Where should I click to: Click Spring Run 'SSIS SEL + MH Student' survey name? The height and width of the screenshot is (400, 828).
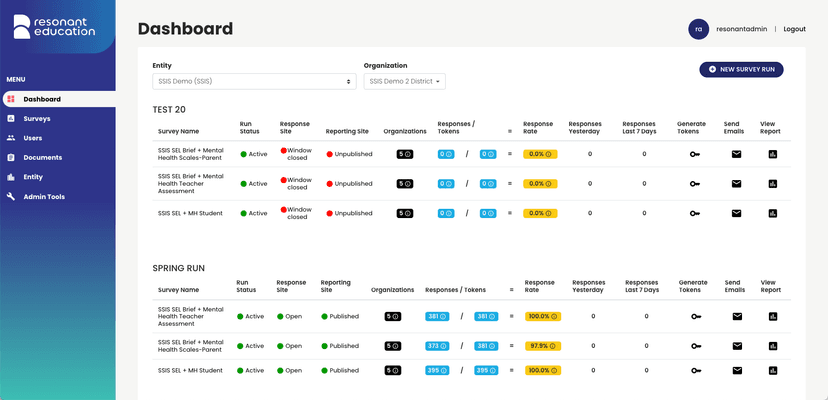coord(190,370)
